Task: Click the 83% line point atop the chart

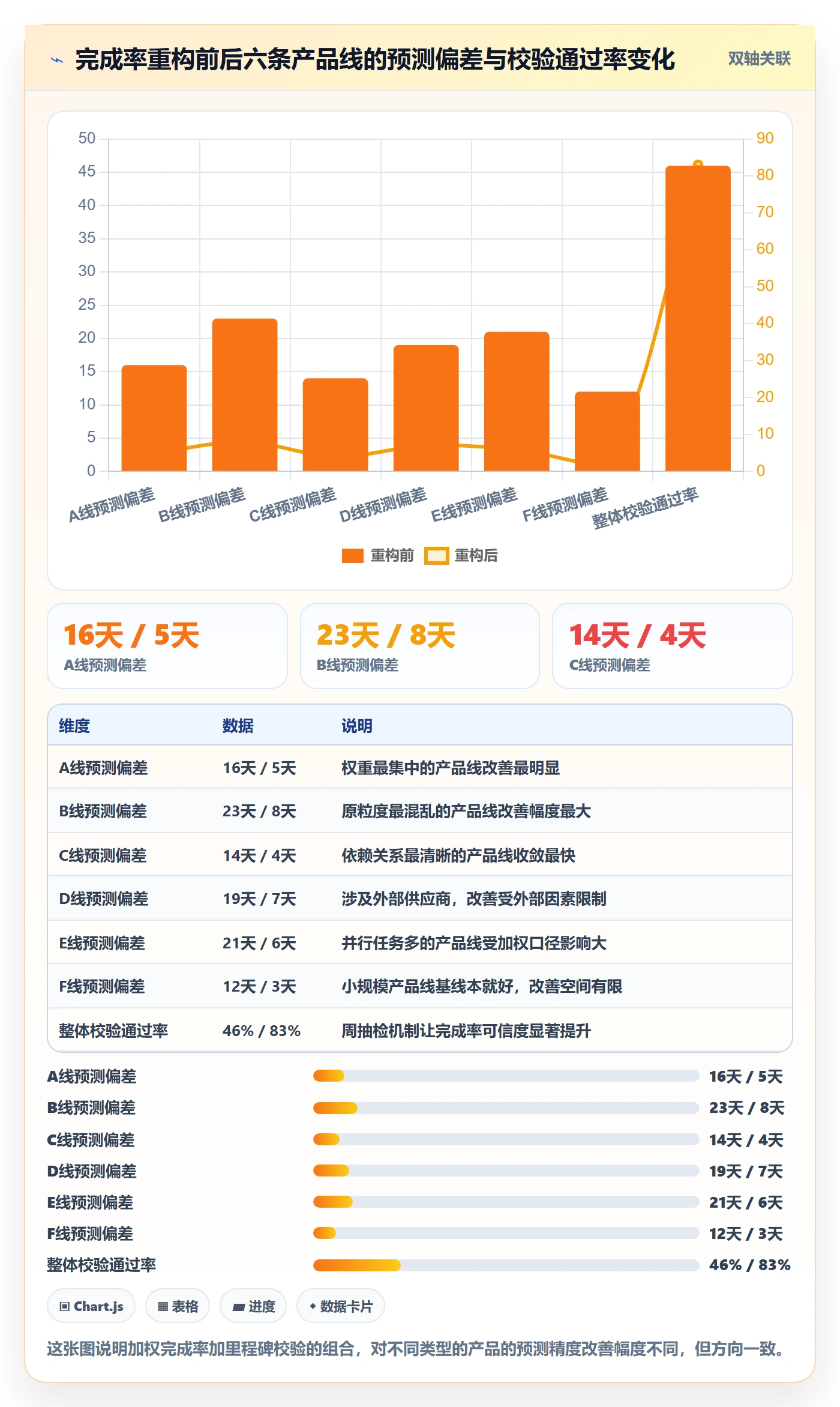Action: click(698, 164)
